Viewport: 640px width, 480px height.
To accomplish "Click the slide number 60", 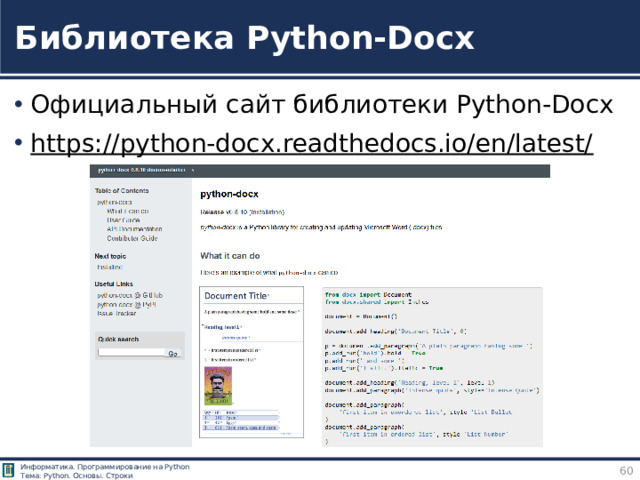I will 627,471.
